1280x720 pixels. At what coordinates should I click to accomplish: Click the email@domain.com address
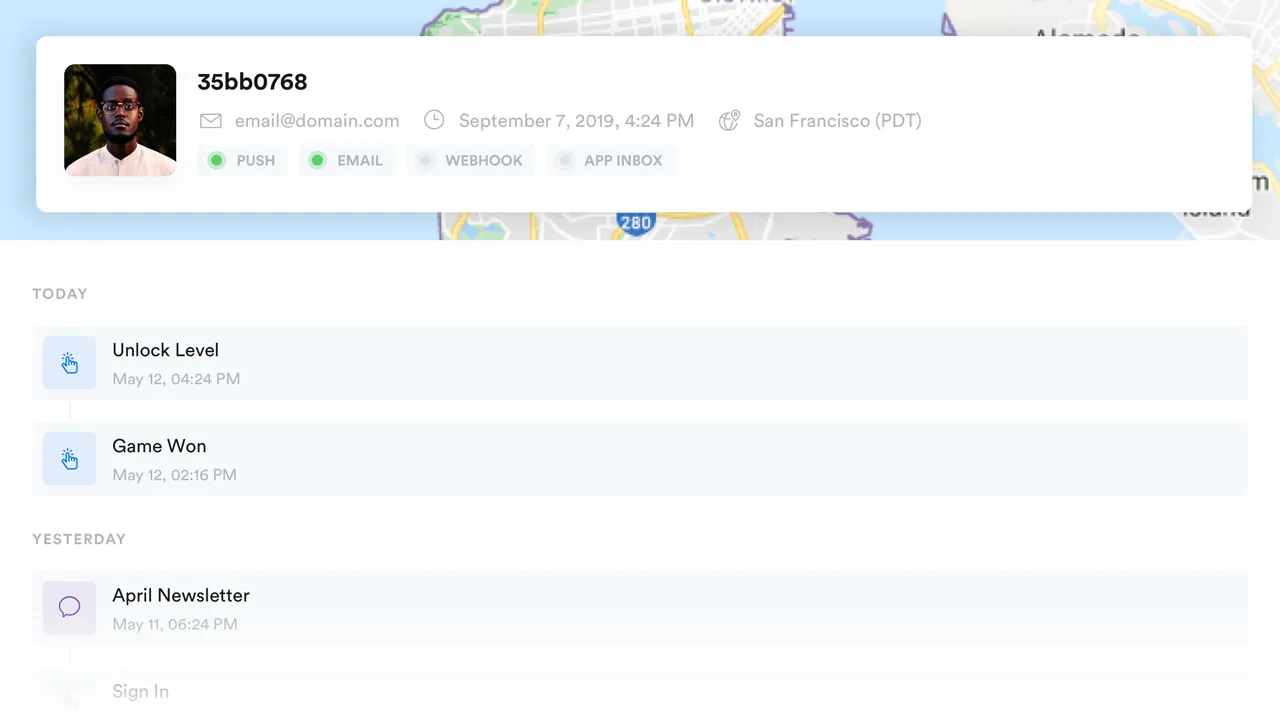317,121
